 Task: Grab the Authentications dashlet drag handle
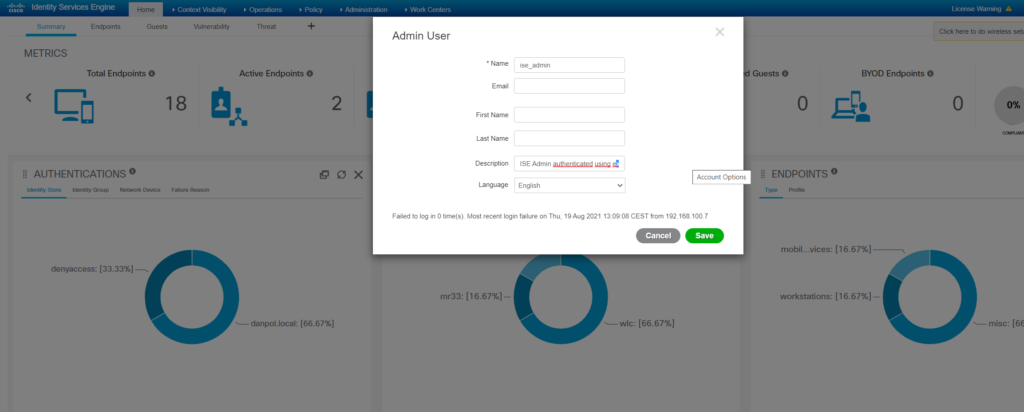(25, 174)
